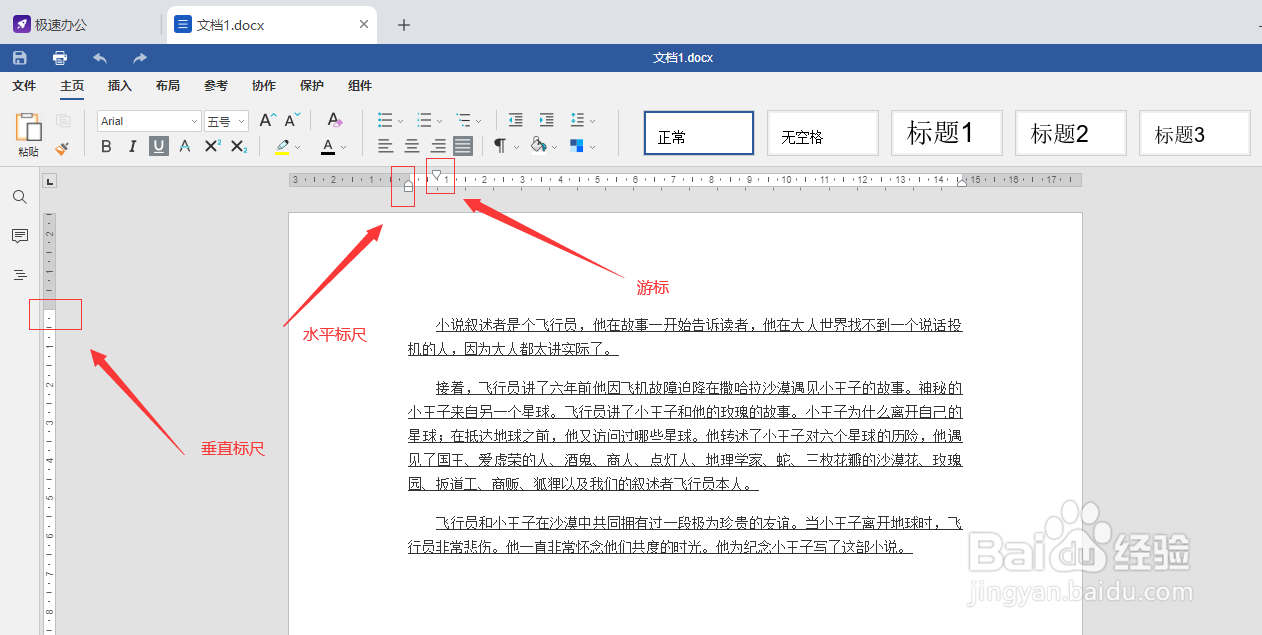Click the tab stop selector at ruler corner
Image resolution: width=1262 pixels, height=635 pixels.
[50, 181]
